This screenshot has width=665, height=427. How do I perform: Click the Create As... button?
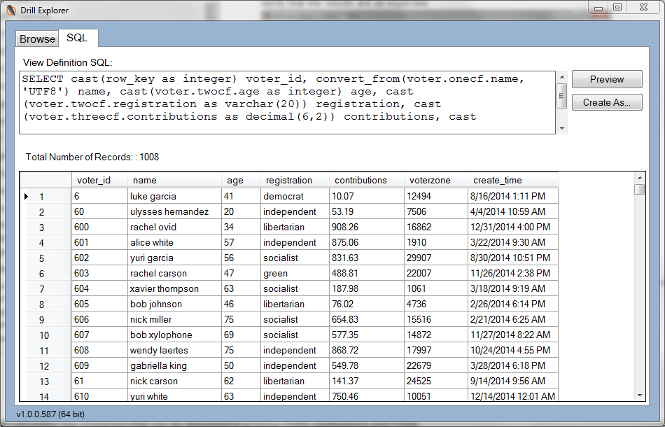[x=606, y=102]
